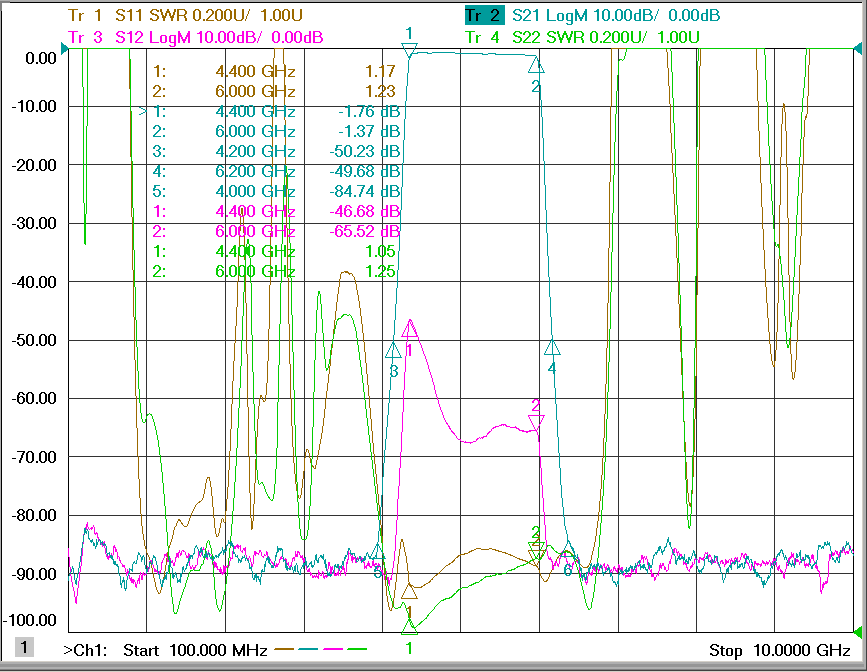Click the green reference arrow at bottom right
867x672 pixels.
pos(858,632)
